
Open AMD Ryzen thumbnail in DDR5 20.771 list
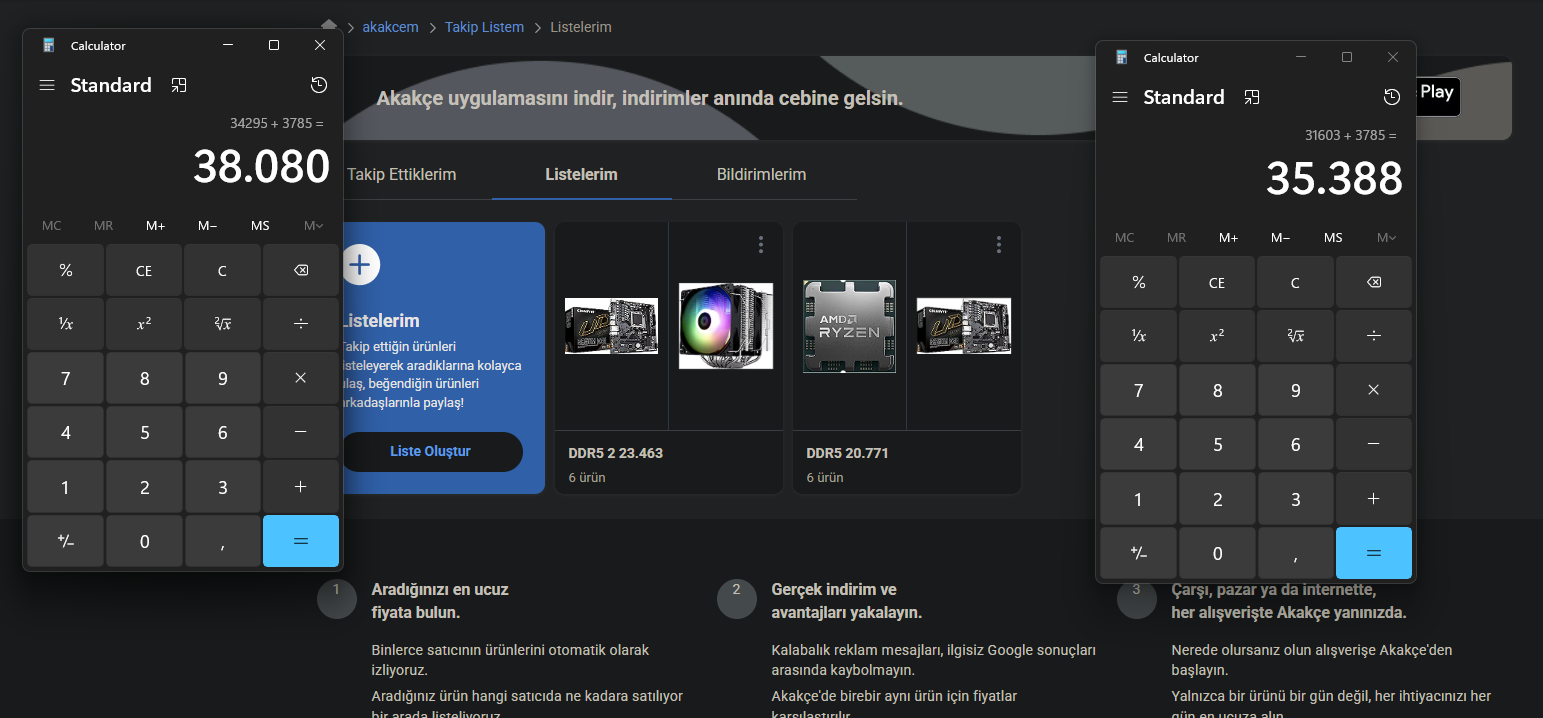point(849,326)
